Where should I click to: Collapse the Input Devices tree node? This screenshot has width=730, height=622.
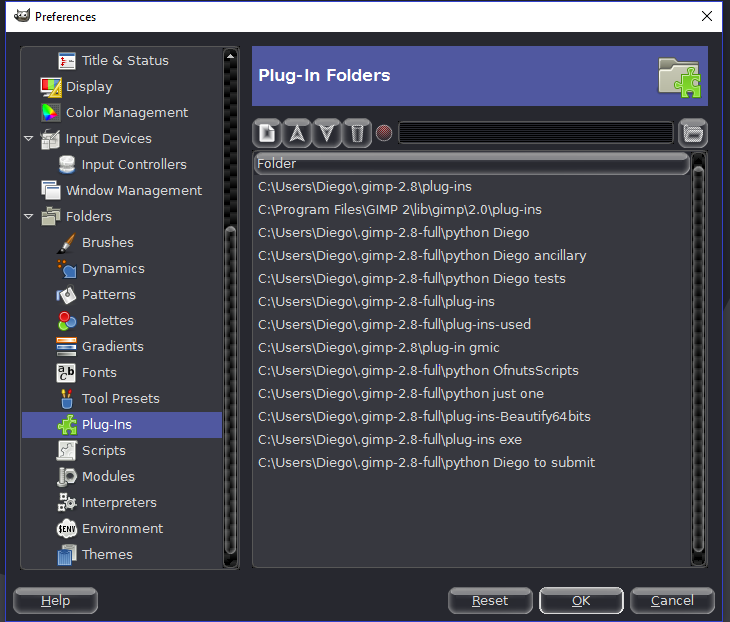(x=29, y=139)
